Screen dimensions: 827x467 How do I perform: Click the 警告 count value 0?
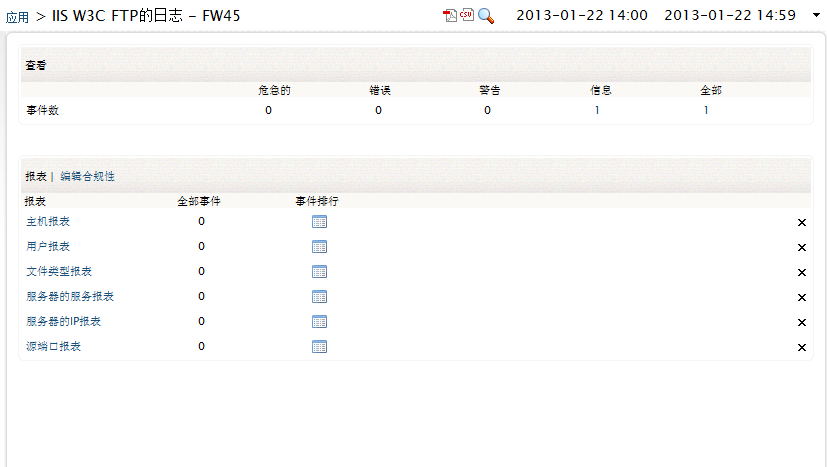[x=487, y=110]
